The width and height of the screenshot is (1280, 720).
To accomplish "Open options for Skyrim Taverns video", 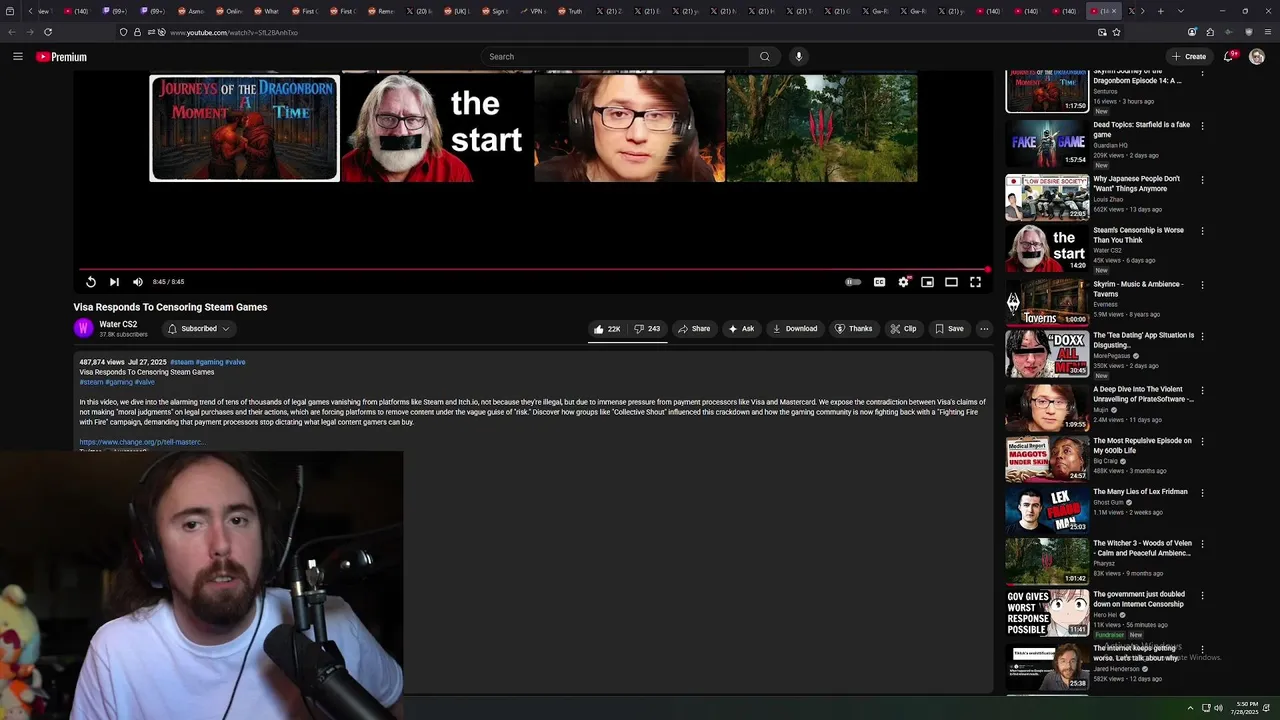I will click(x=1202, y=285).
